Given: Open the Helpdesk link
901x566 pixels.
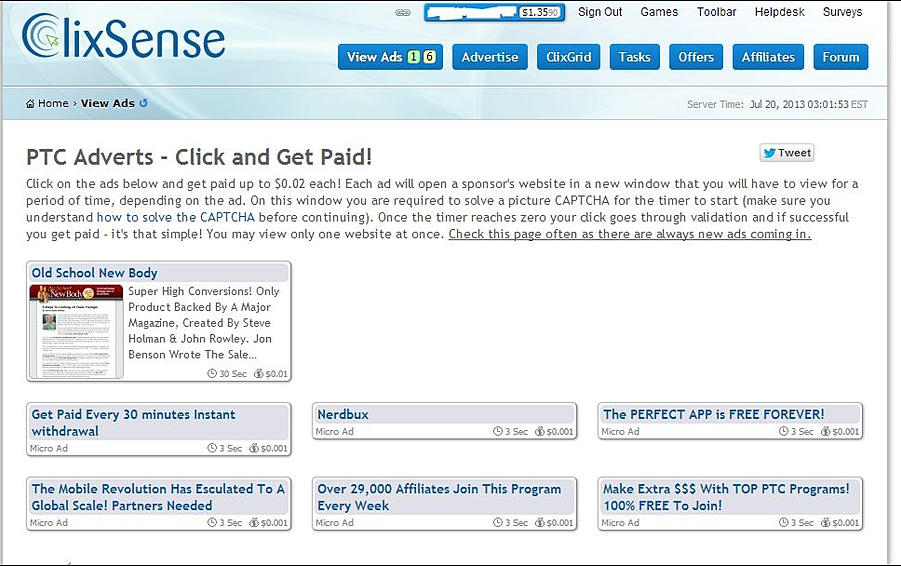Looking at the screenshot, I should 779,11.
